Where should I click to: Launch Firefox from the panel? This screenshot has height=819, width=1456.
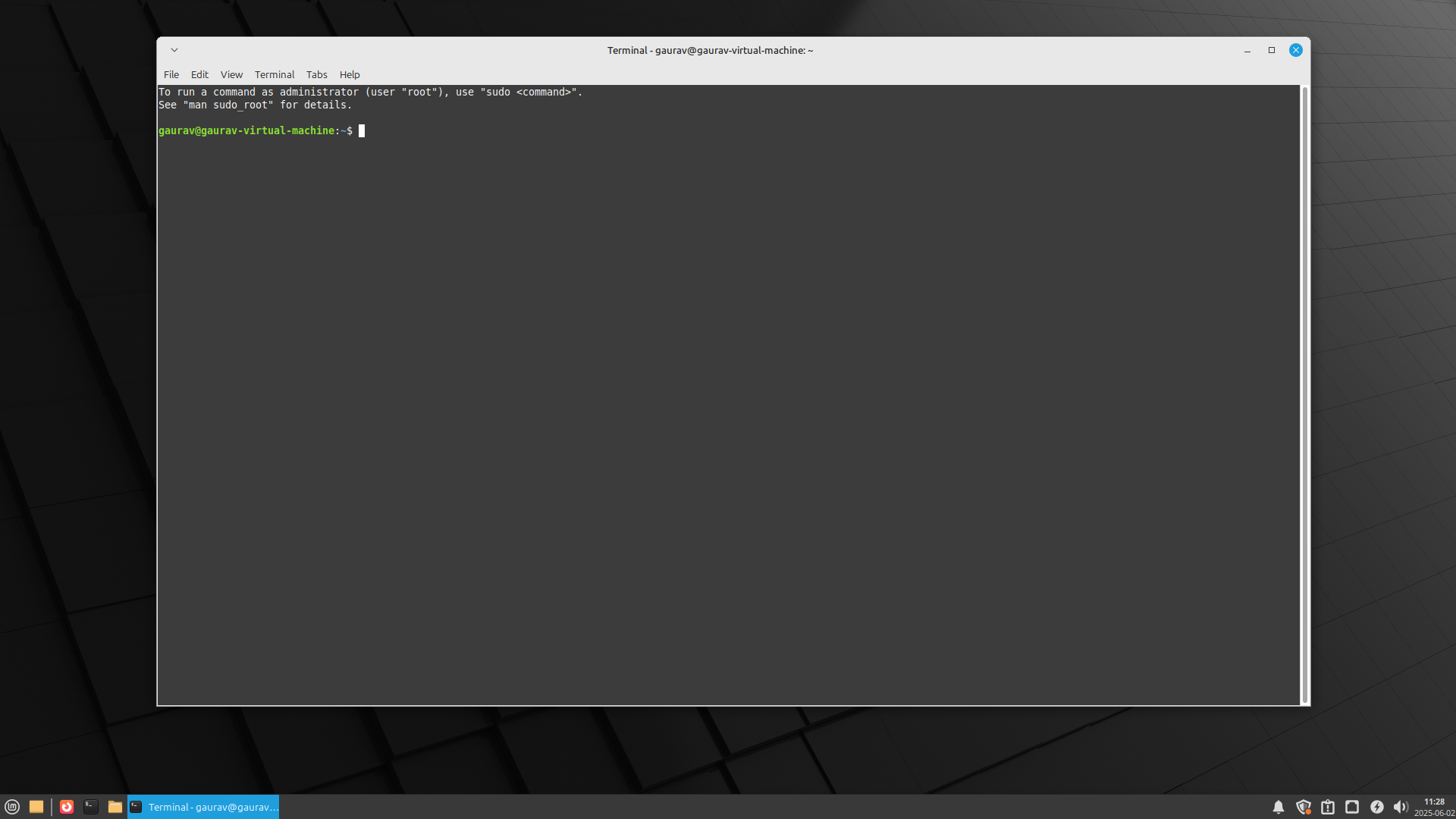pos(67,807)
